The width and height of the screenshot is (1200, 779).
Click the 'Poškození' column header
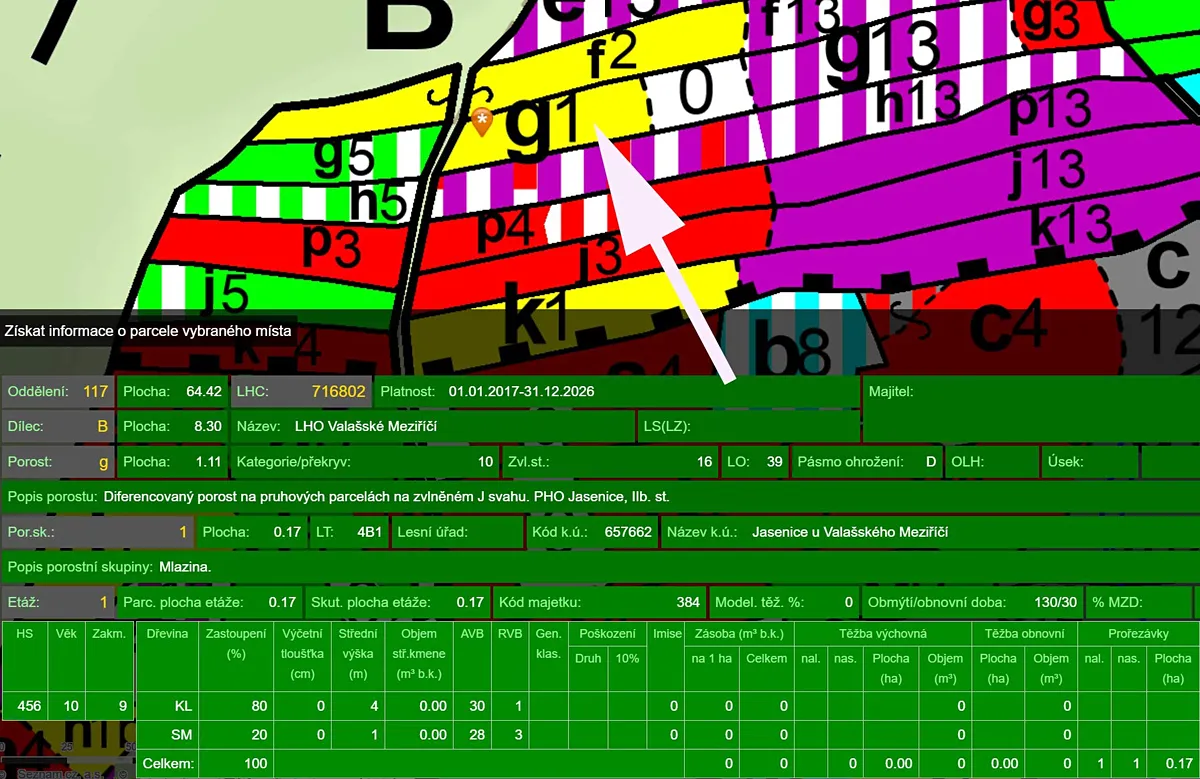pos(607,633)
